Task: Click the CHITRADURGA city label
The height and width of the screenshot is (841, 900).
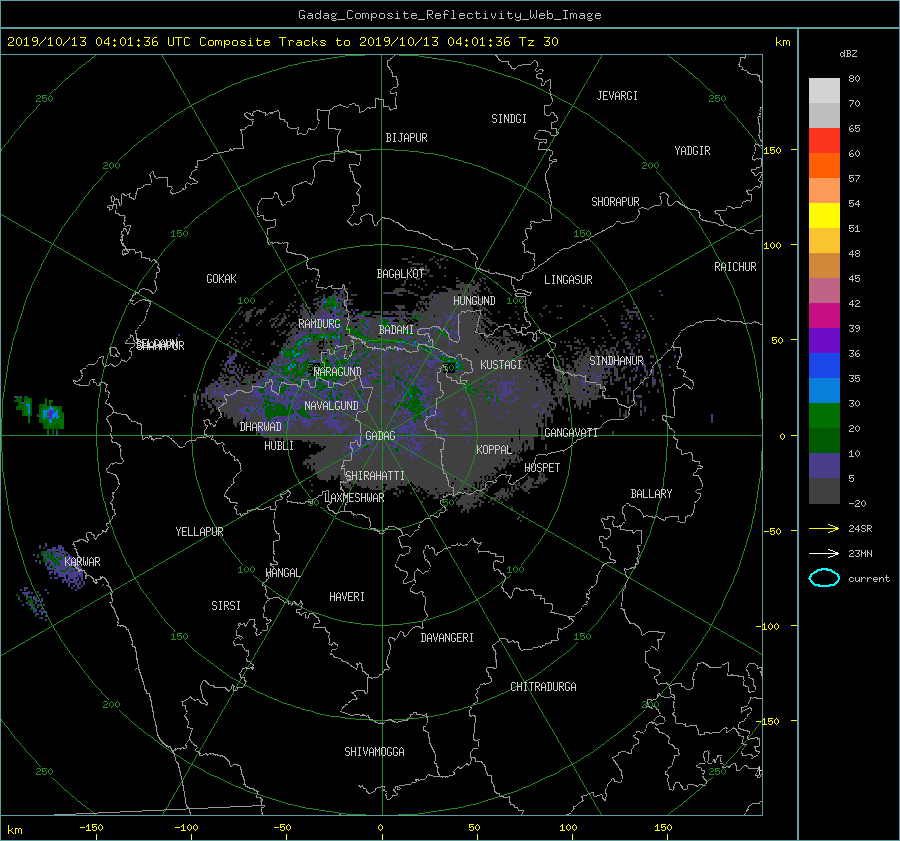Action: pos(543,687)
